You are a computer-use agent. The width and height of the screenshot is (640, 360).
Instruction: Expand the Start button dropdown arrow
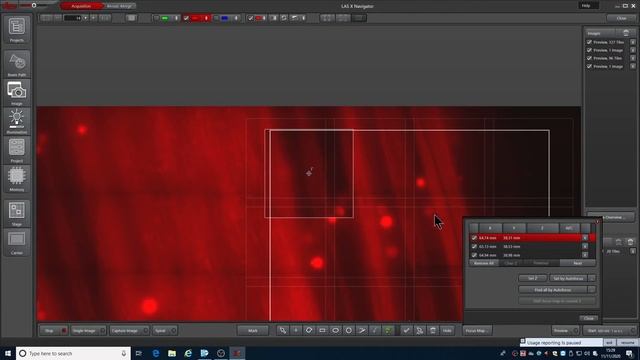click(633, 330)
